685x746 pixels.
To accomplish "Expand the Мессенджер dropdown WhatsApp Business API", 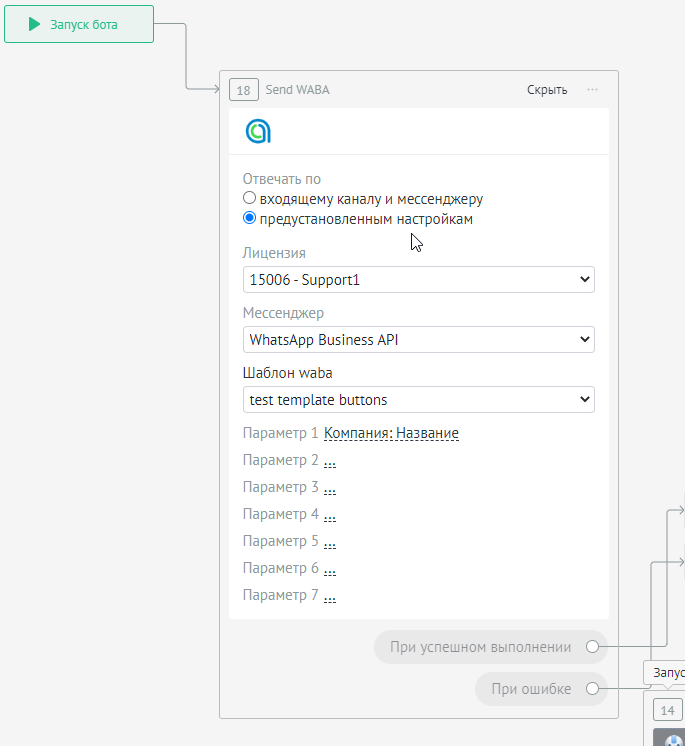I will coord(418,340).
